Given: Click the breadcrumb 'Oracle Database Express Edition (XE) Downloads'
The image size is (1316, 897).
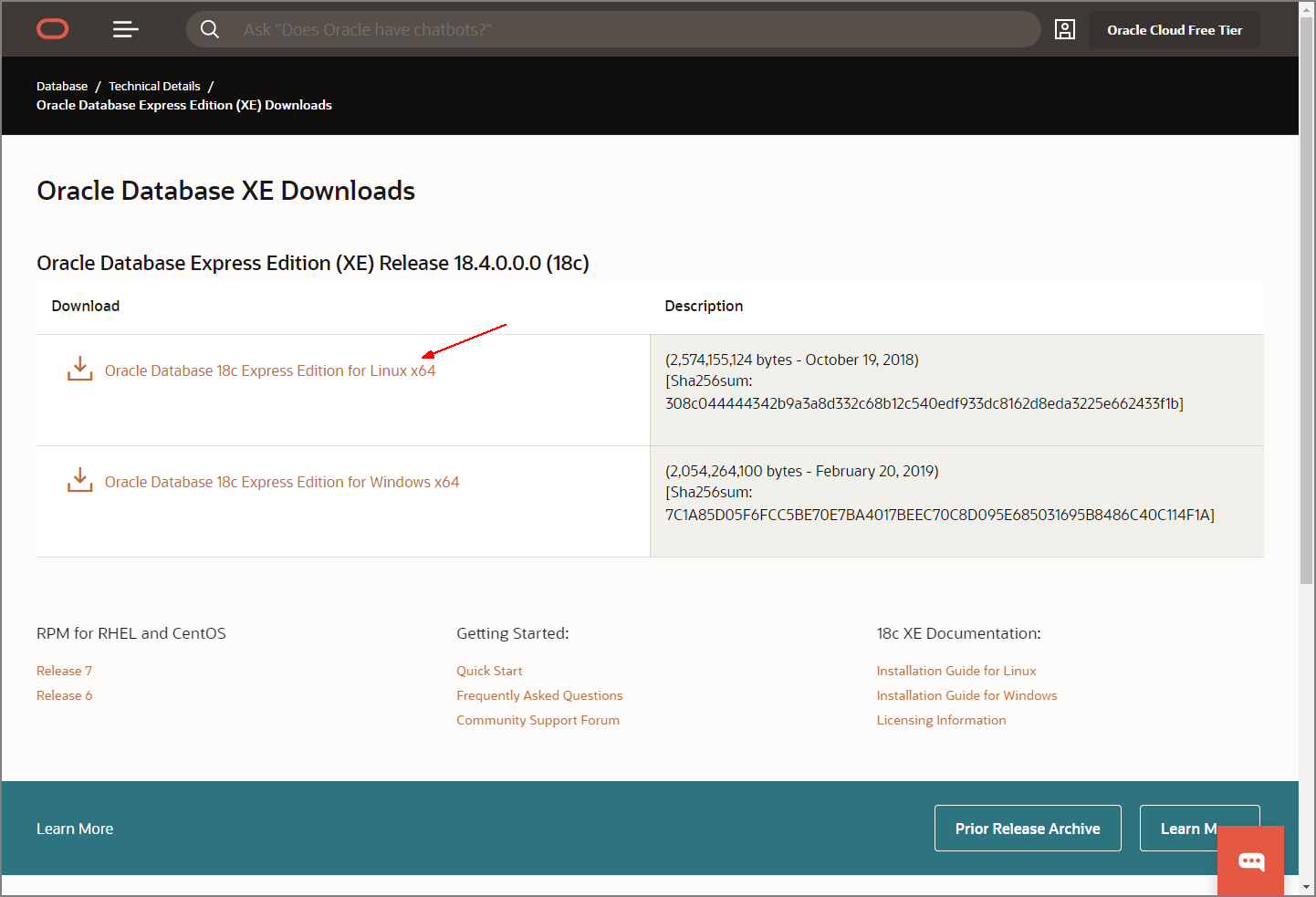Looking at the screenshot, I should click(x=184, y=105).
